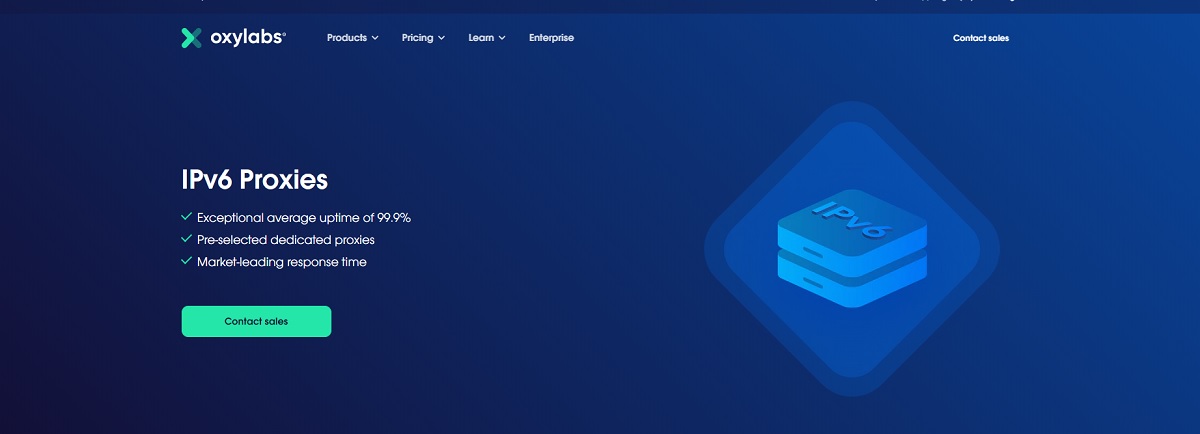Click the IPv6 stacked server illustration
Screen dimensions: 1200x434
point(851,246)
